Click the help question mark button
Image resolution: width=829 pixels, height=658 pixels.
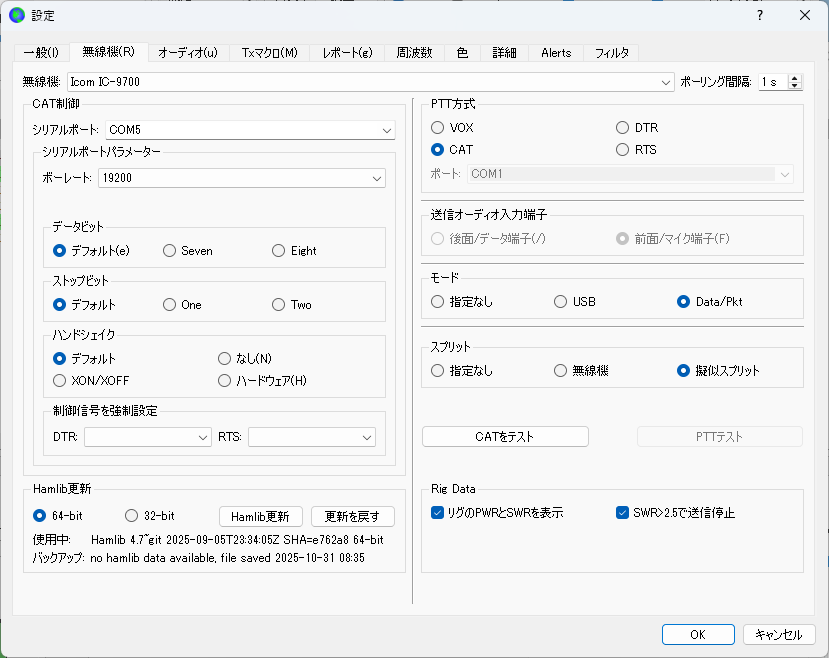pos(760,15)
